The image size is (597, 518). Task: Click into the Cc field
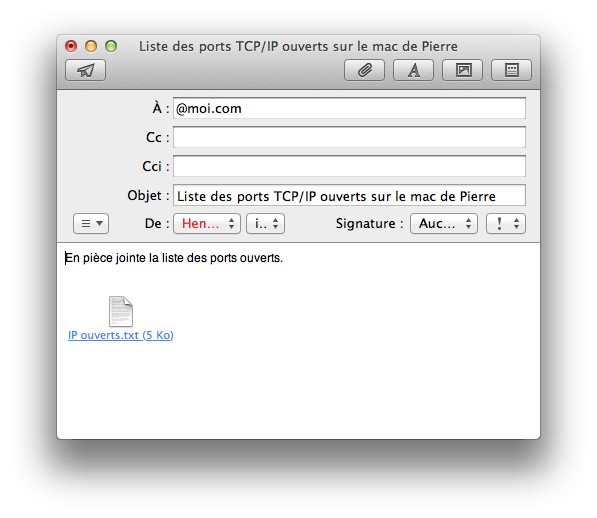[350, 137]
